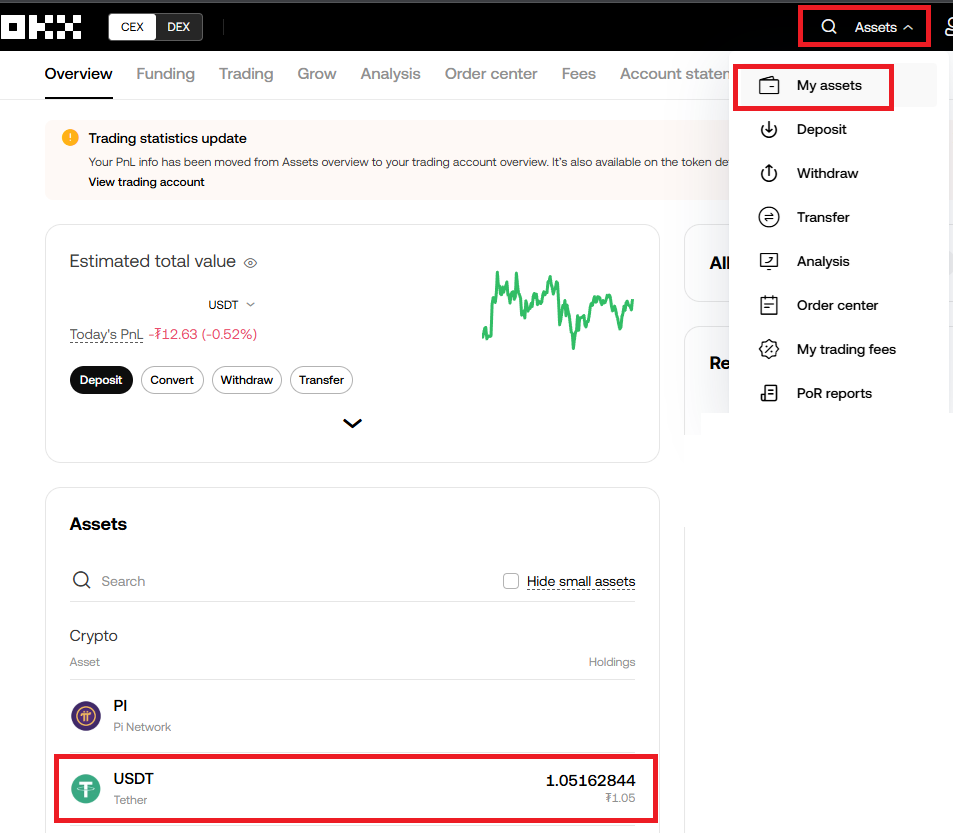Open the Order center tab

click(491, 74)
